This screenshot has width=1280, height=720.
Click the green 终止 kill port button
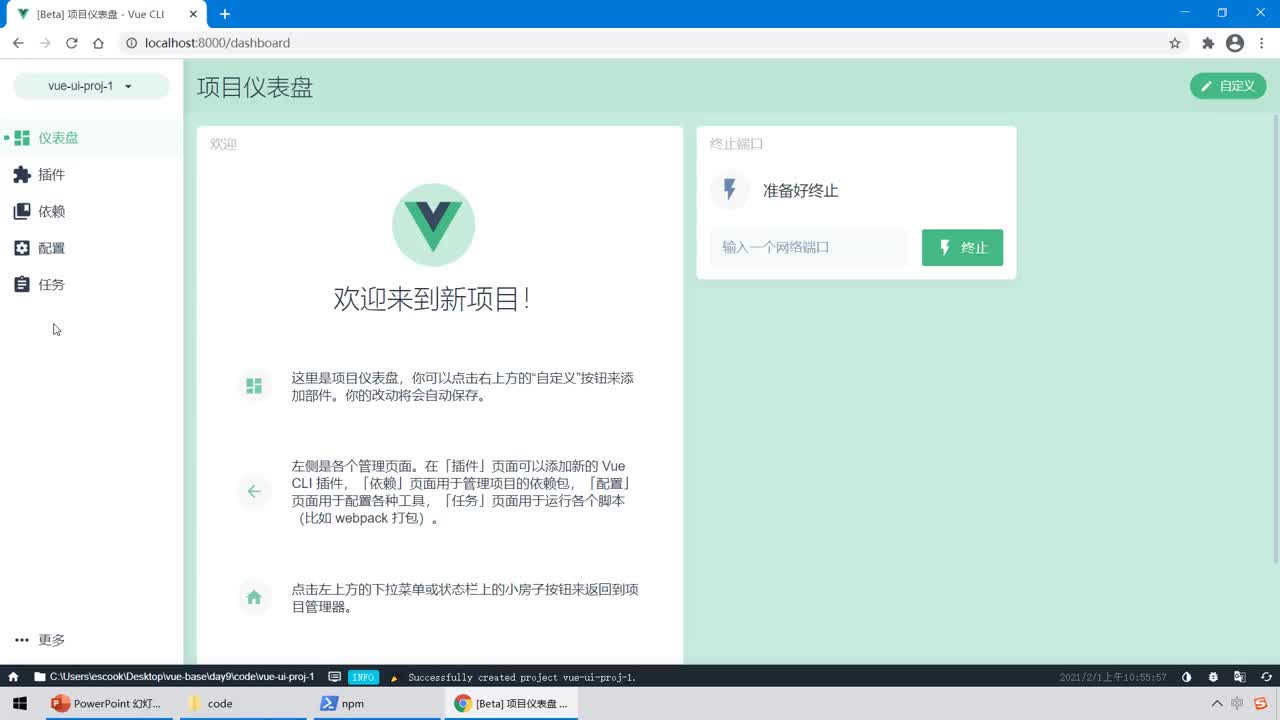tap(962, 247)
